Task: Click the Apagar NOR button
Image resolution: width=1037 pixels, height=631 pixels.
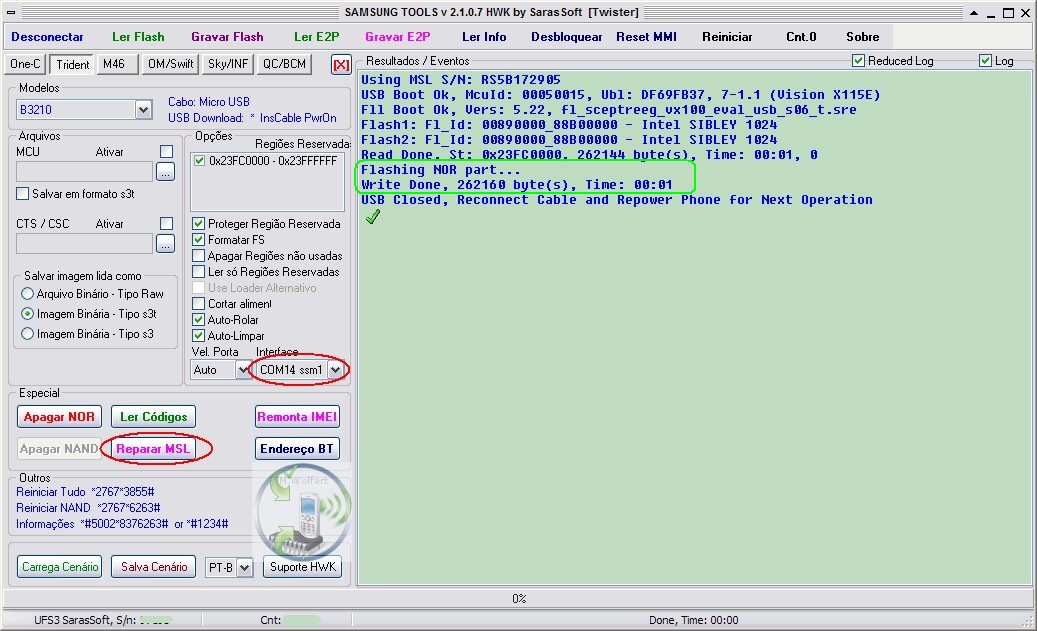Action: tap(60, 417)
